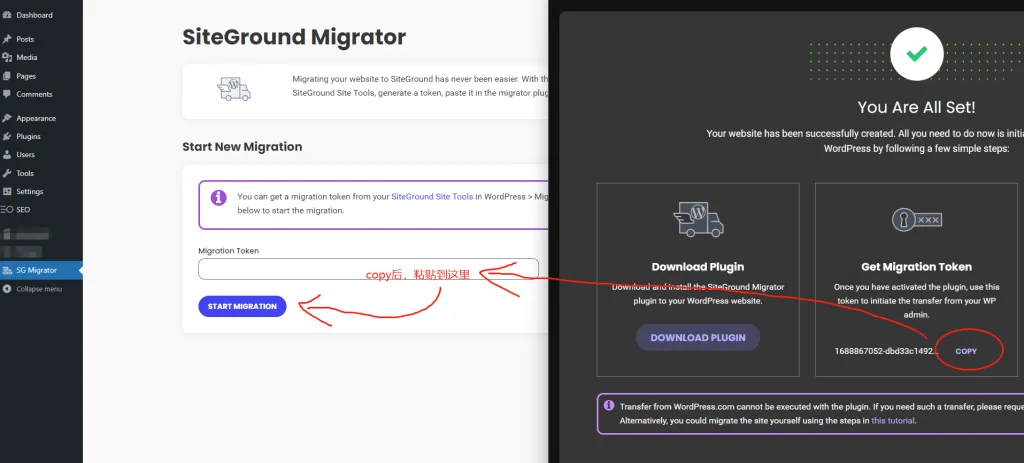Collapse the WordPress admin menu
Viewport: 1024px width, 463px height.
pos(38,289)
